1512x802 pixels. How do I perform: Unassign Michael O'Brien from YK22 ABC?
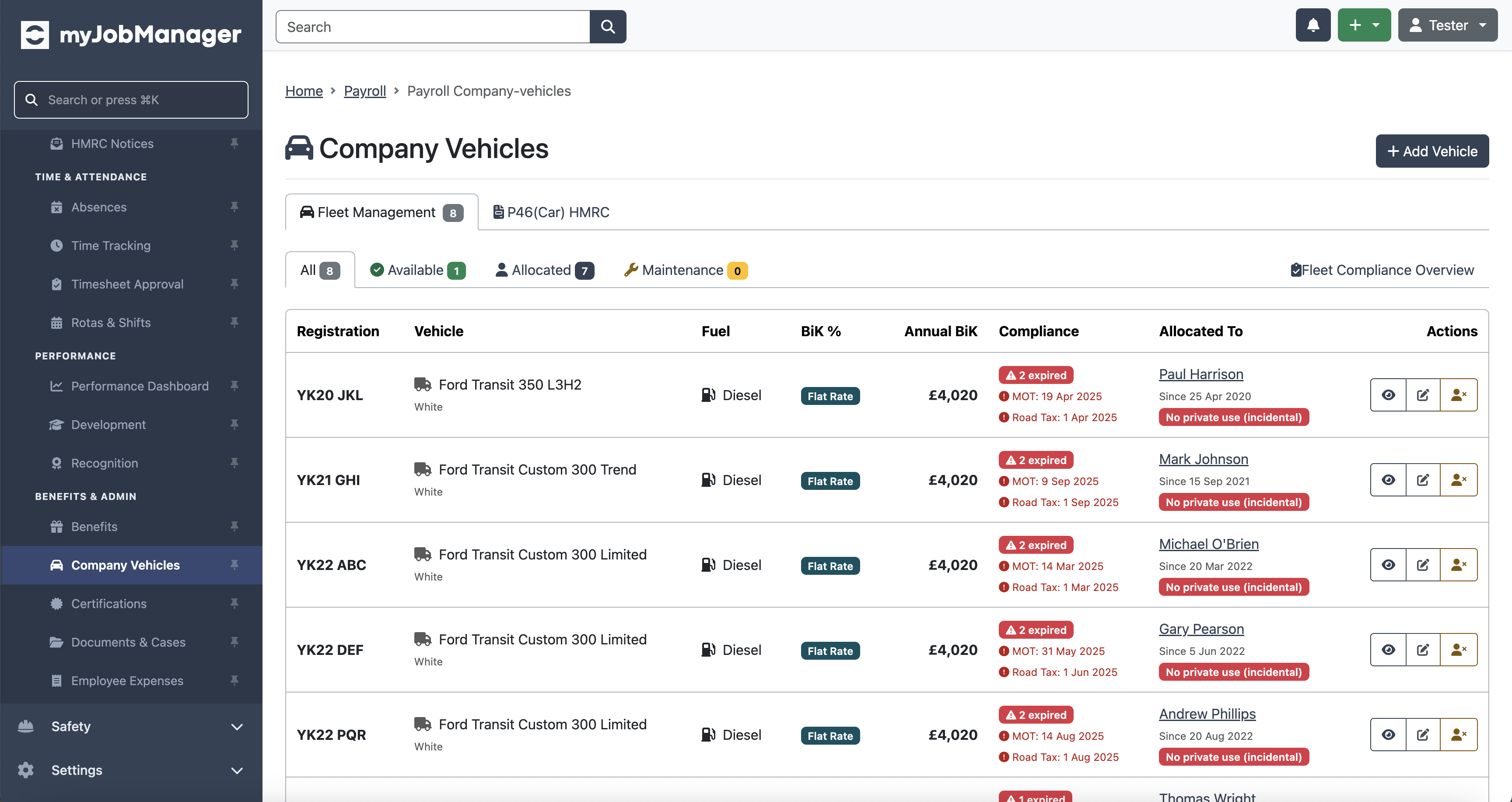coord(1459,565)
